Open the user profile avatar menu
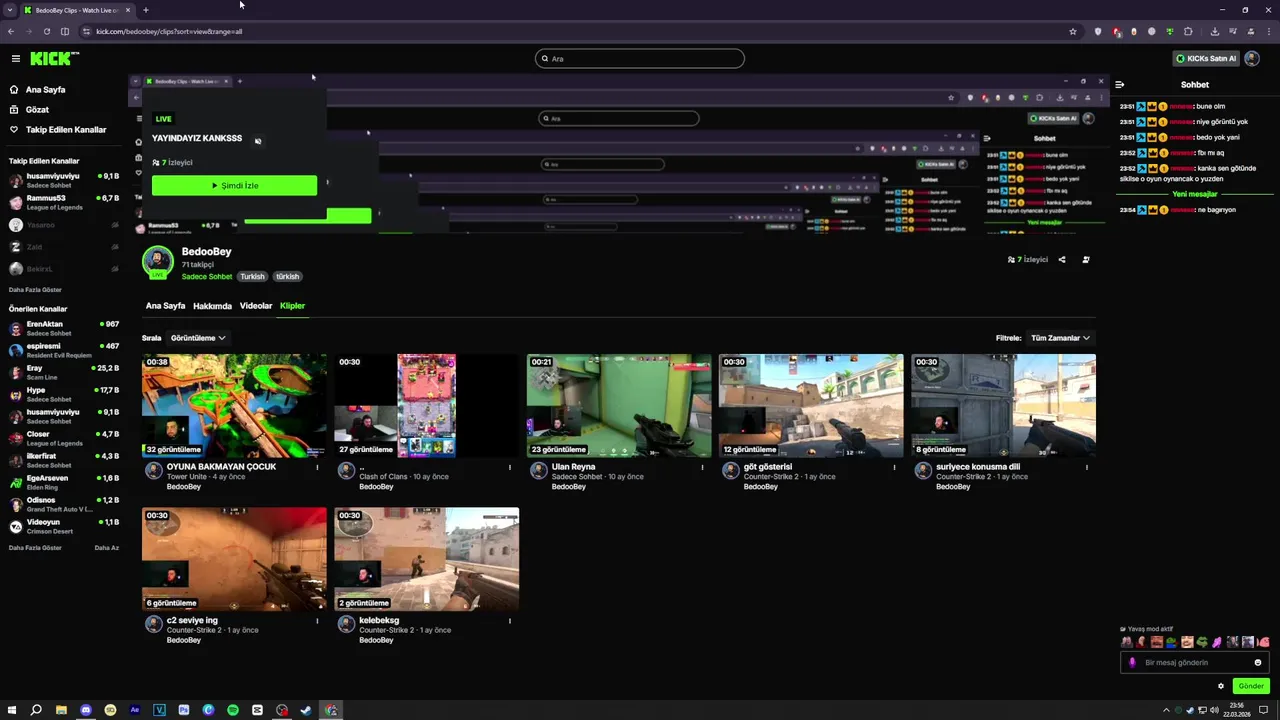Screen dimensions: 1280x720 [1252, 59]
